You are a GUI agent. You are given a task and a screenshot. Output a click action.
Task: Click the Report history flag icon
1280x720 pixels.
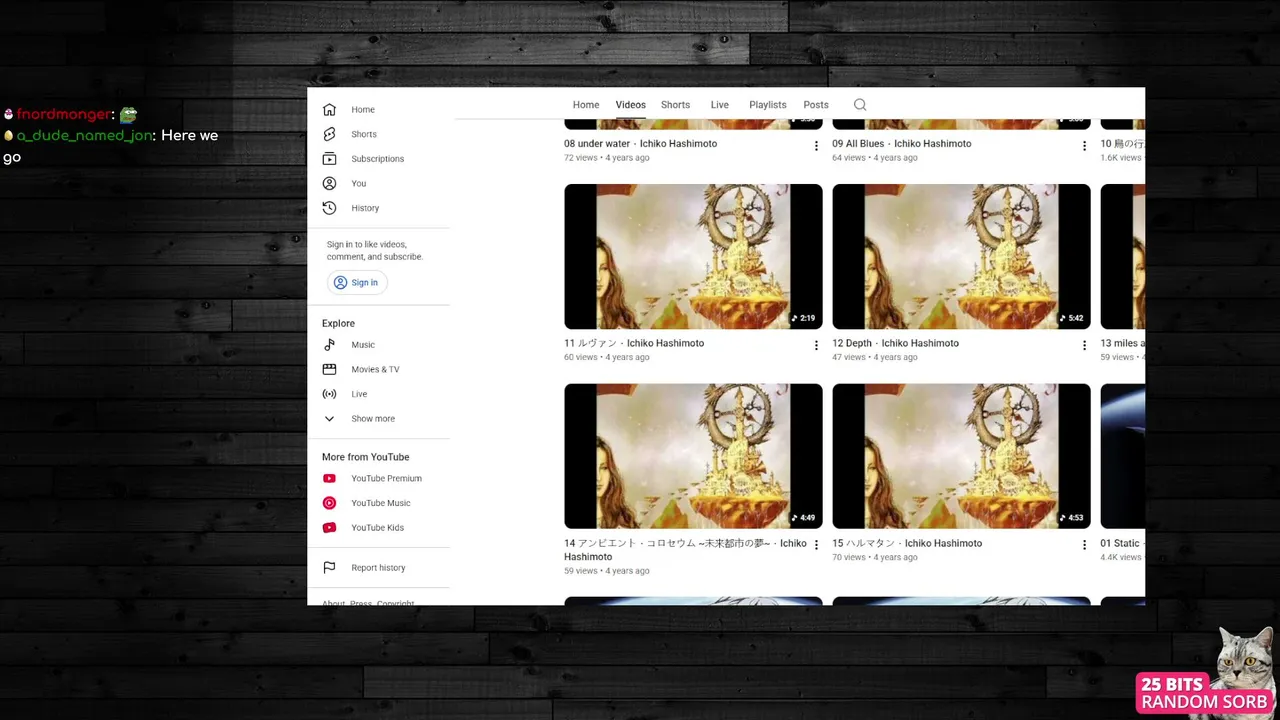[329, 568]
